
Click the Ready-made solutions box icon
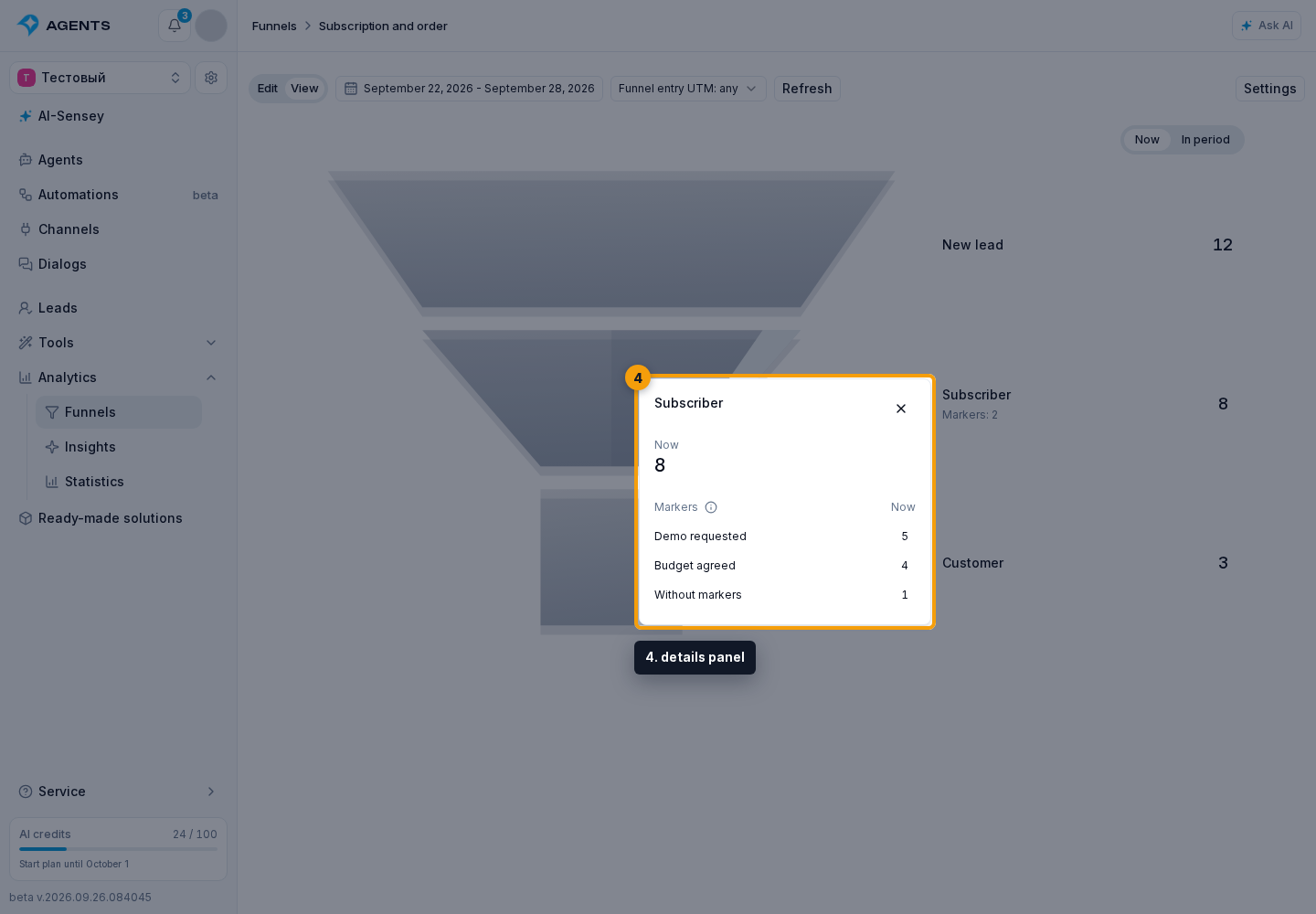26,518
